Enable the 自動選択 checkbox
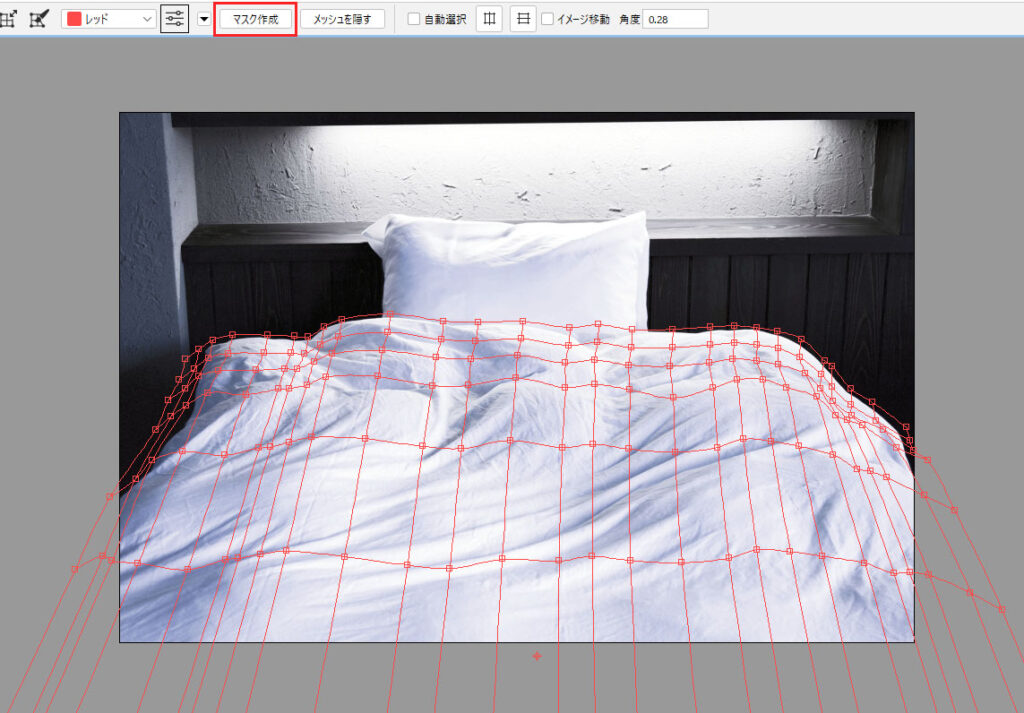This screenshot has width=1024, height=713. (414, 19)
